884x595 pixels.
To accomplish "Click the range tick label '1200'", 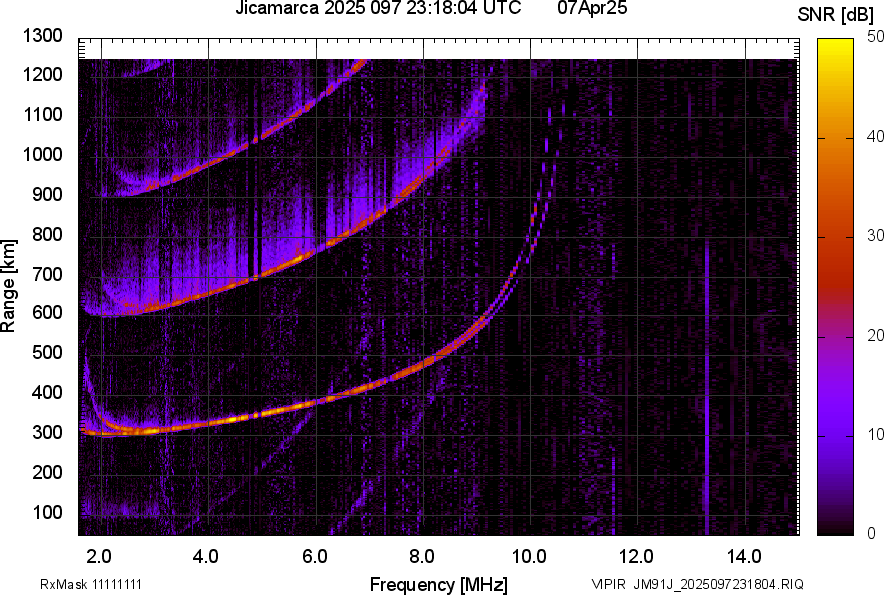I will pyautogui.click(x=42, y=74).
